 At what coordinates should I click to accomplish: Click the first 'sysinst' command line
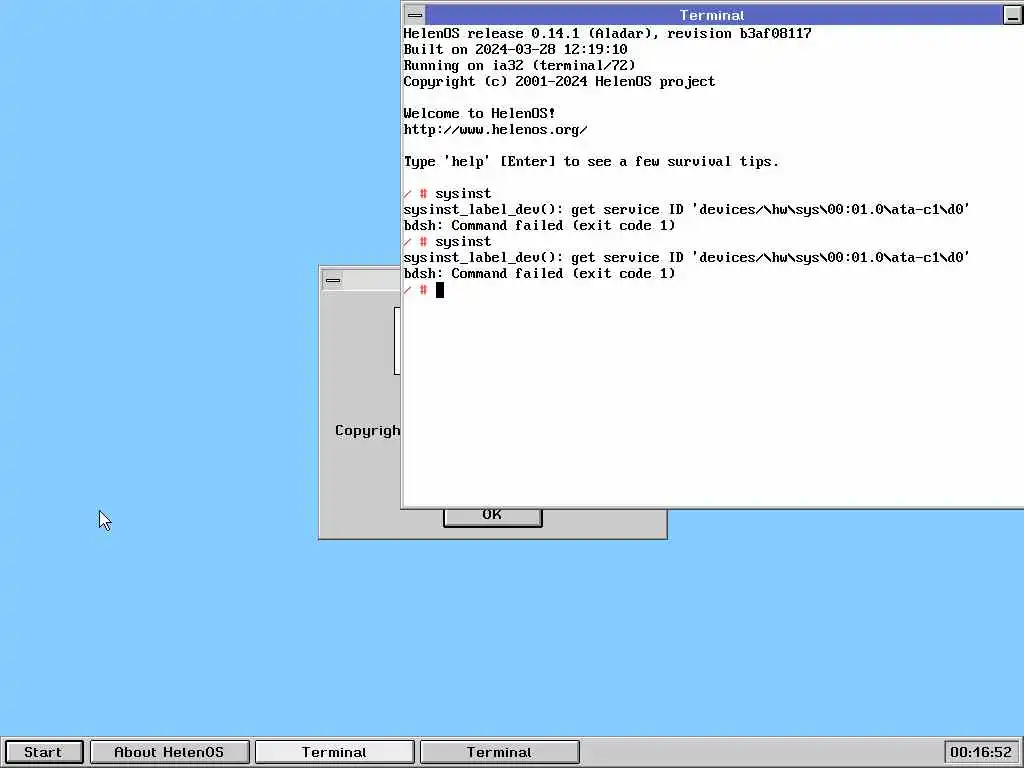click(x=447, y=193)
